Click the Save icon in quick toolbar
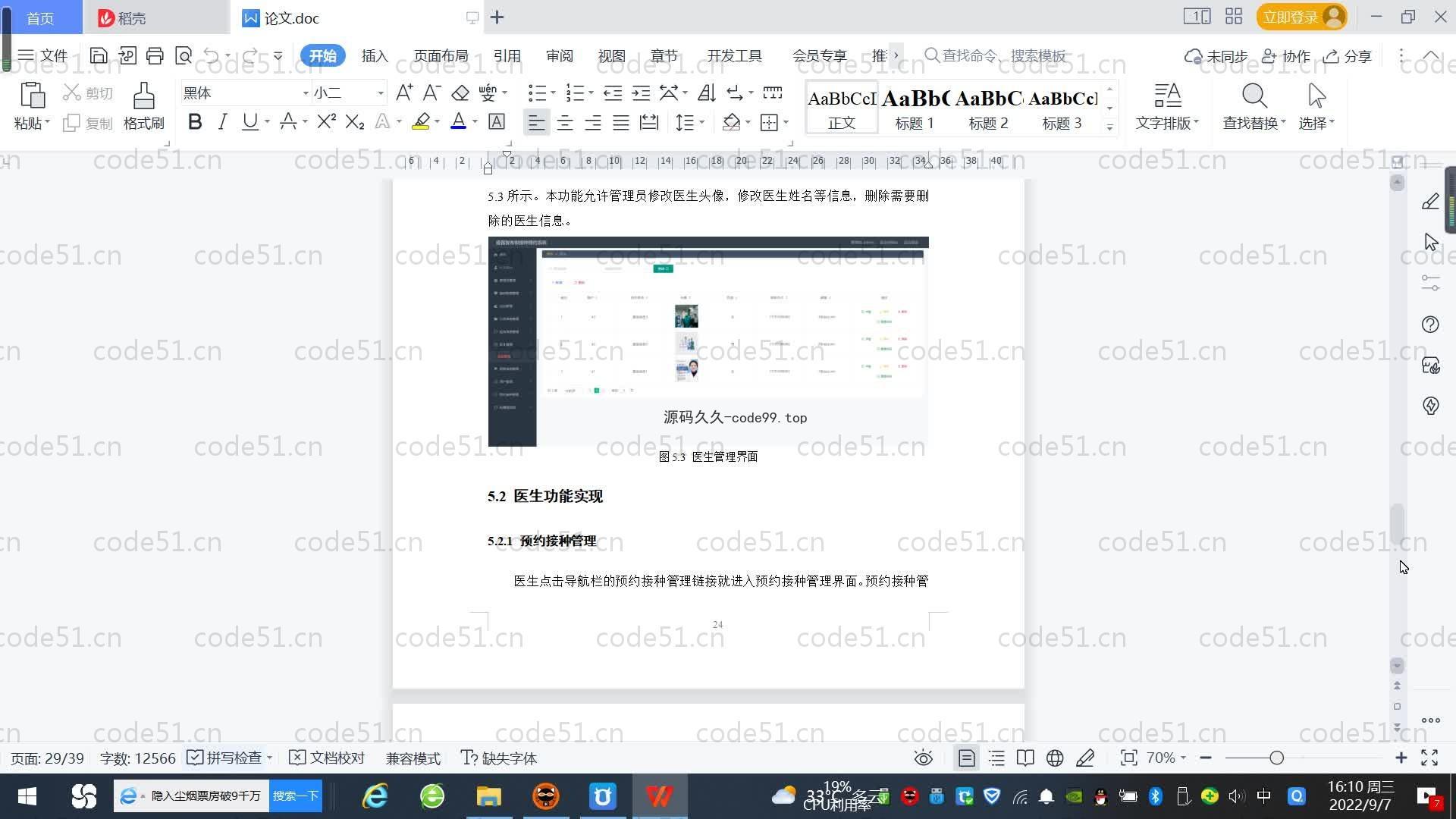Viewport: 1456px width, 819px height. coord(99,55)
